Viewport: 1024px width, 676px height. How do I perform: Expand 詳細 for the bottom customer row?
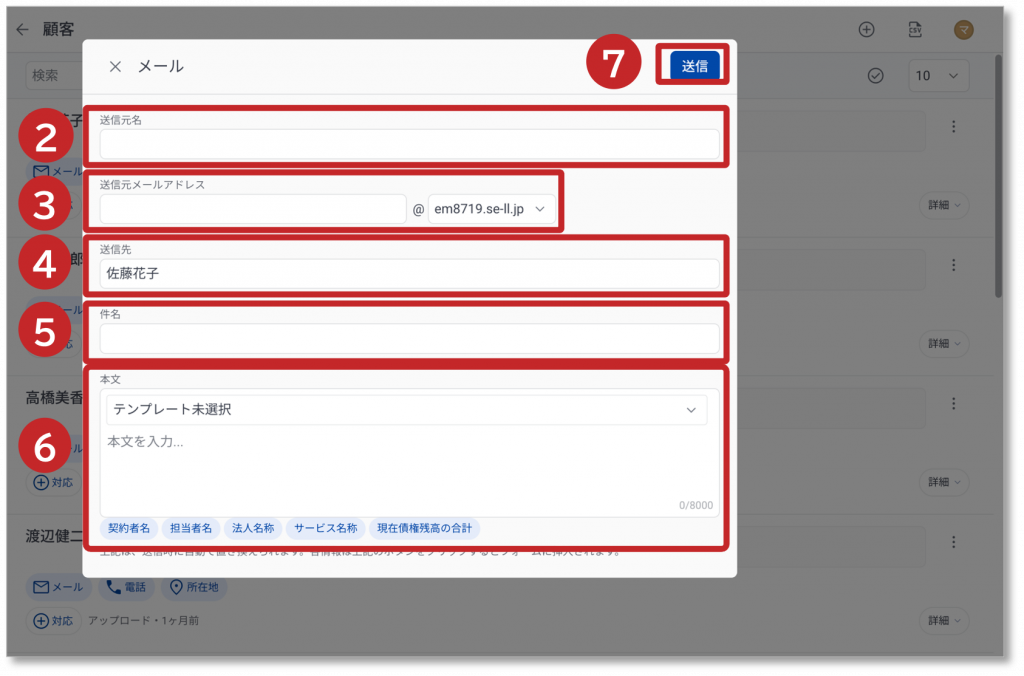coord(944,620)
